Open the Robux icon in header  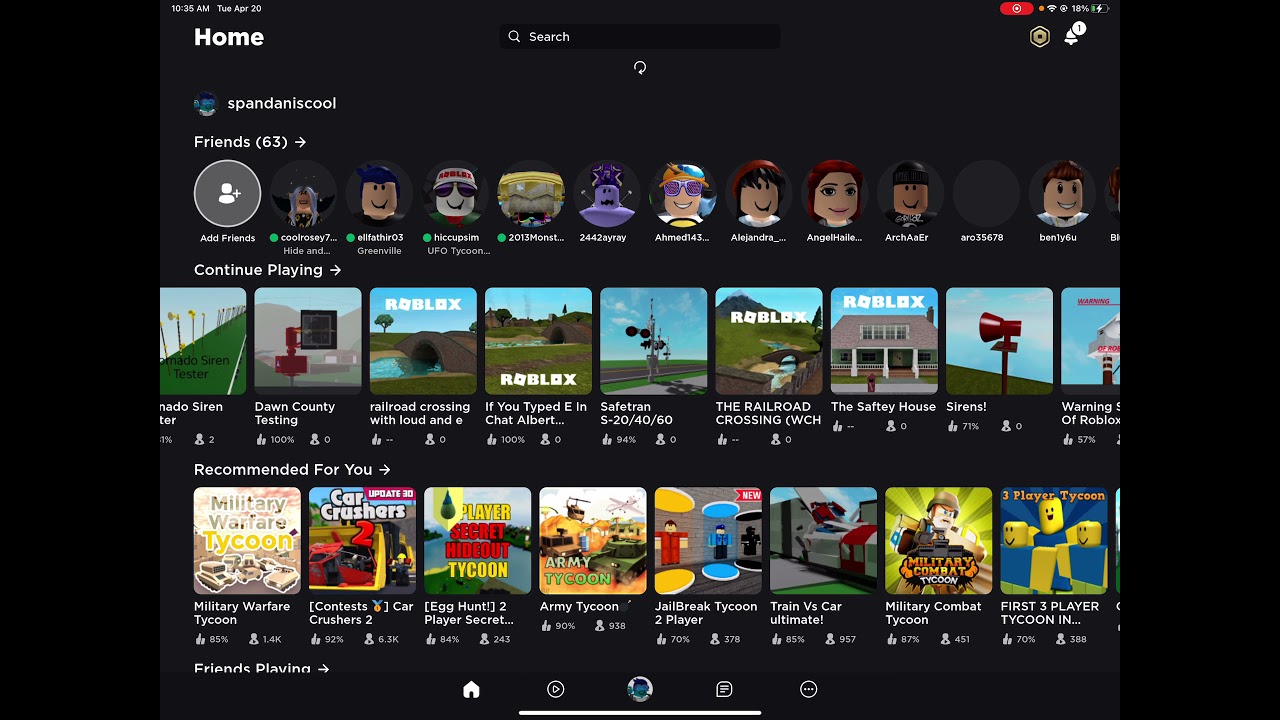(1040, 37)
